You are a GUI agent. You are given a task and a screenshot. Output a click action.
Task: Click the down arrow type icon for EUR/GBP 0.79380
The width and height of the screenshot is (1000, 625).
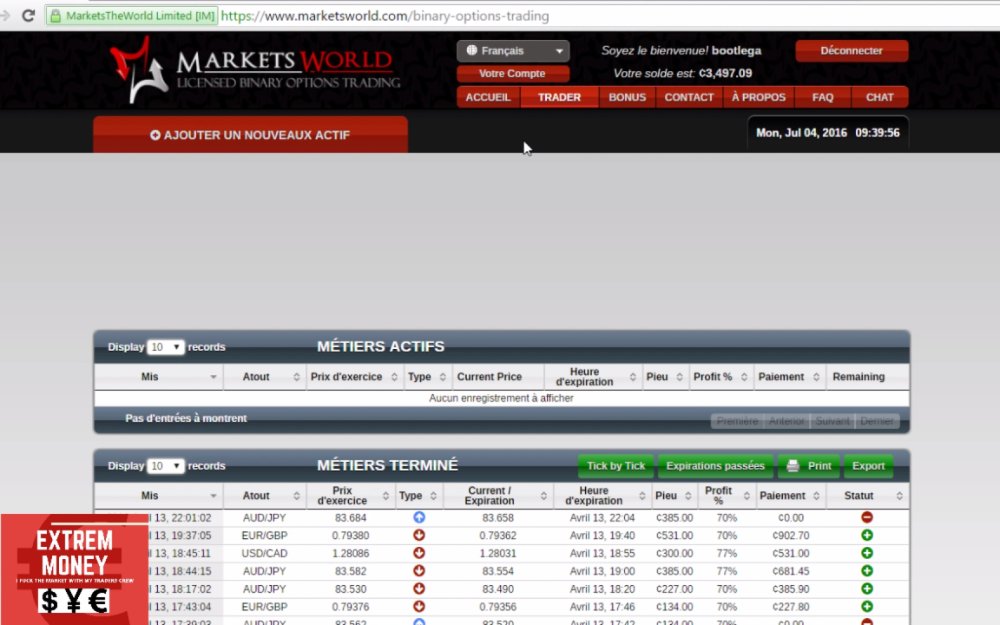[419, 535]
